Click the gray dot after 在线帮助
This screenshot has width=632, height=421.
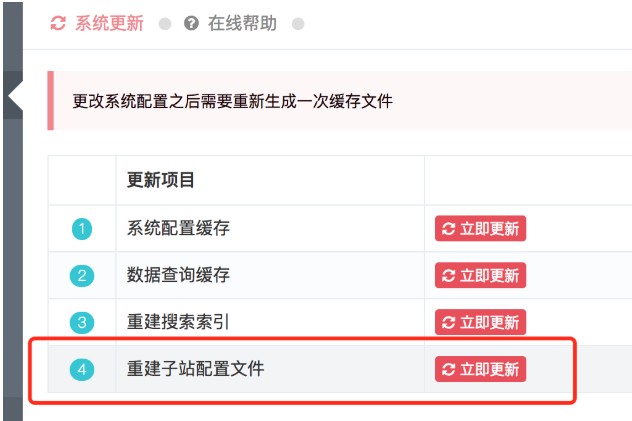[x=298, y=24]
